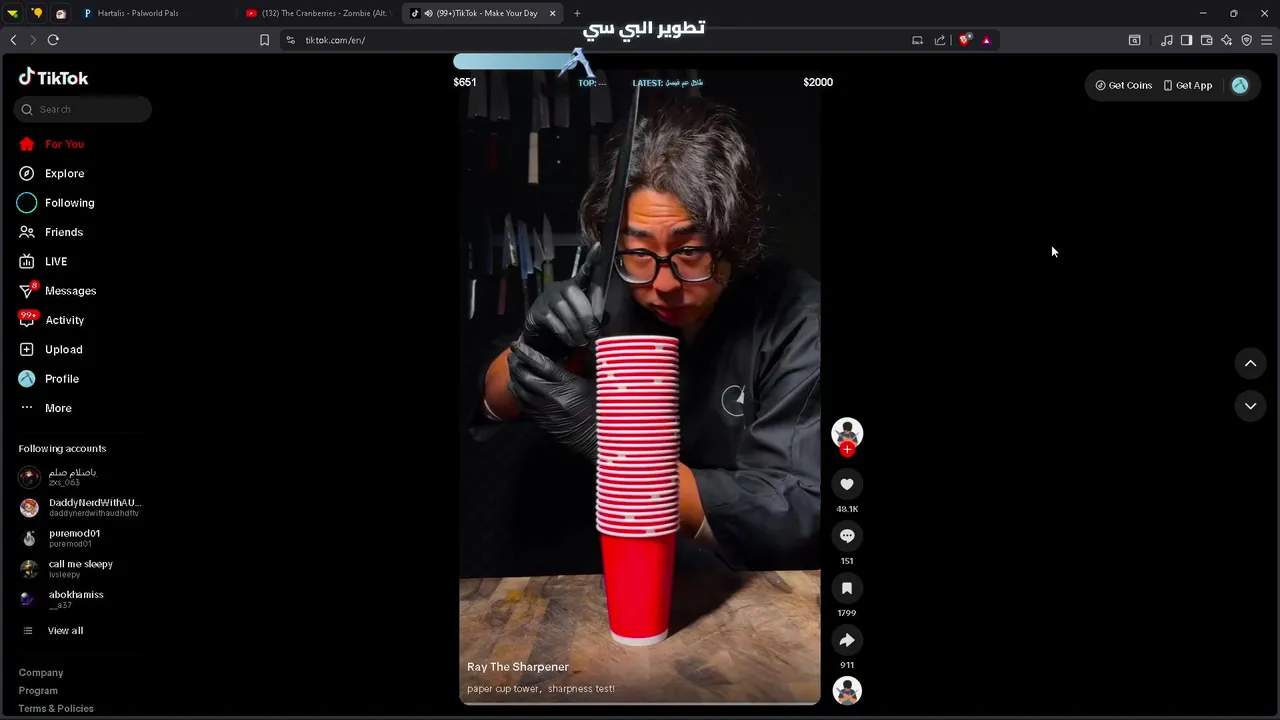
Task: Go back in browser history
Action: click(13, 40)
